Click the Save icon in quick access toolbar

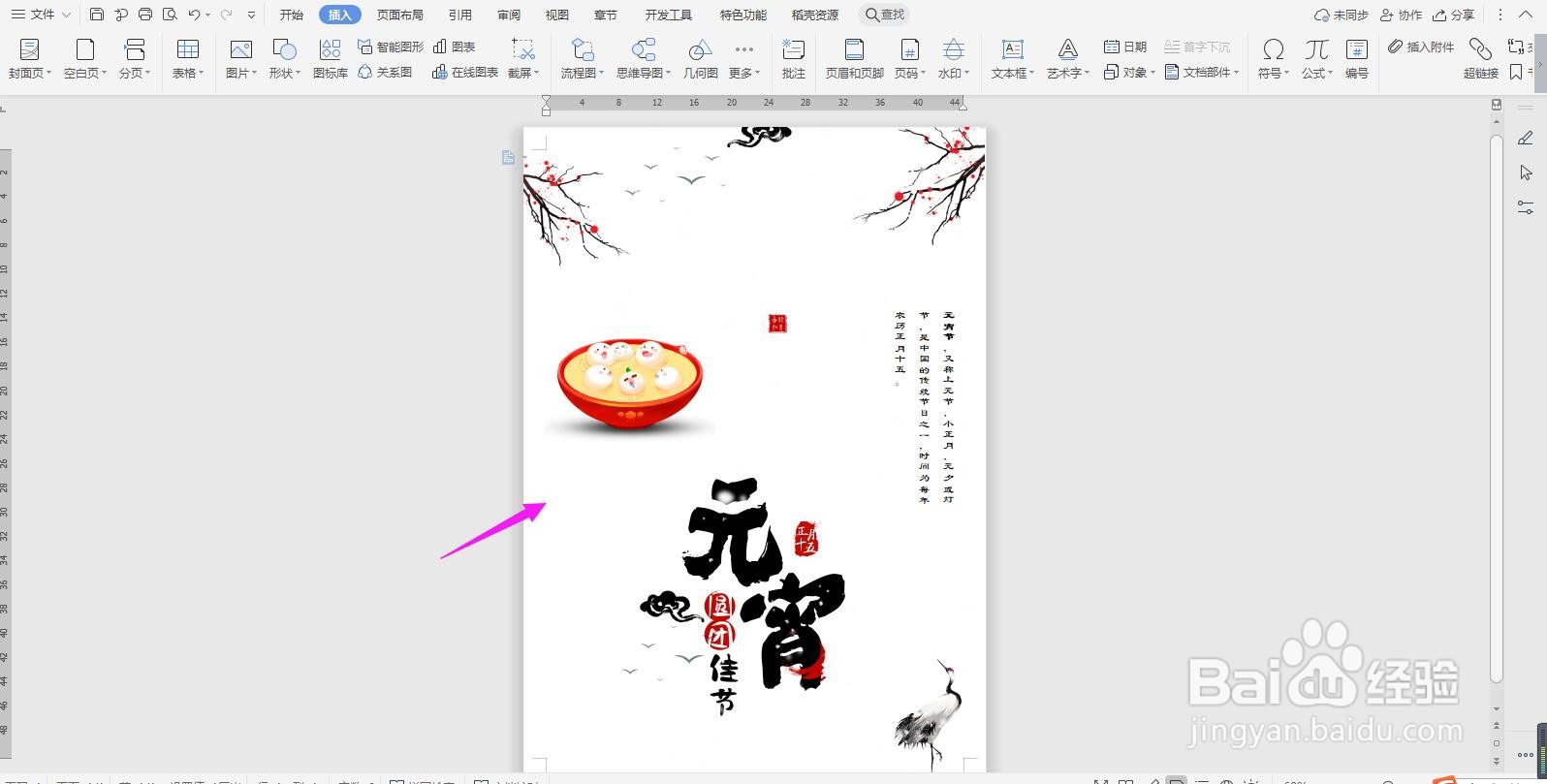(x=96, y=15)
